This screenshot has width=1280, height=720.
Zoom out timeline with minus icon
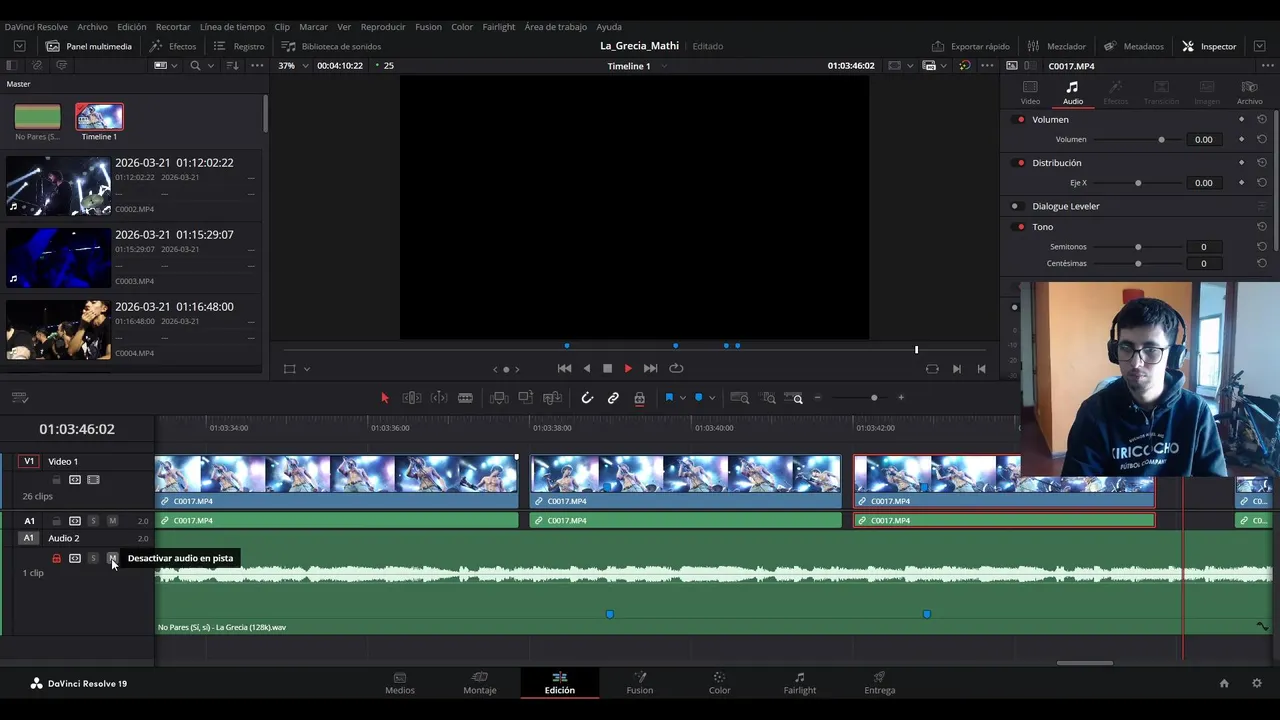point(818,398)
